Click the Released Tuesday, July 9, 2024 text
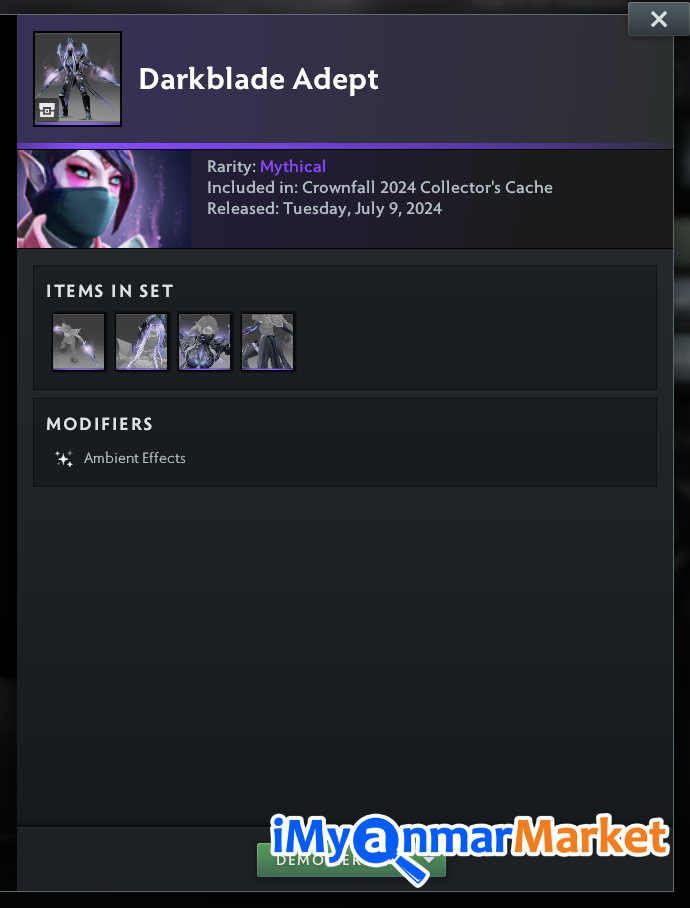 tap(325, 208)
